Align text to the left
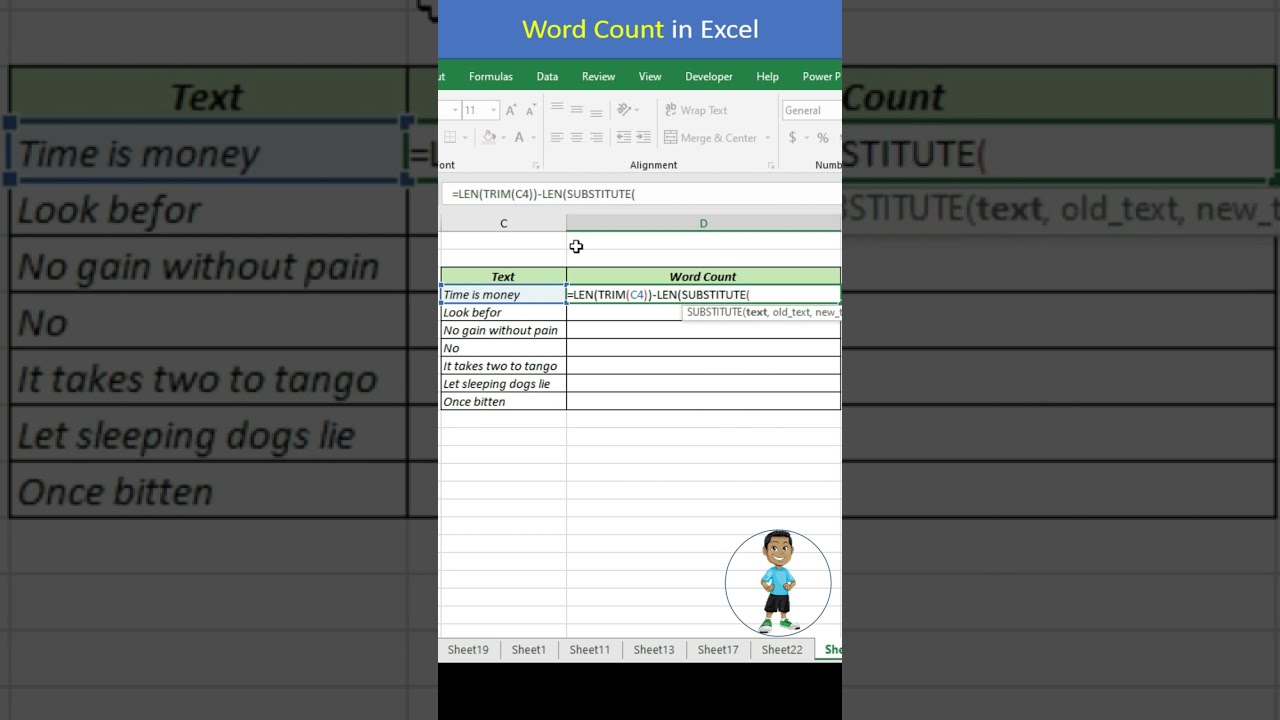 557,138
